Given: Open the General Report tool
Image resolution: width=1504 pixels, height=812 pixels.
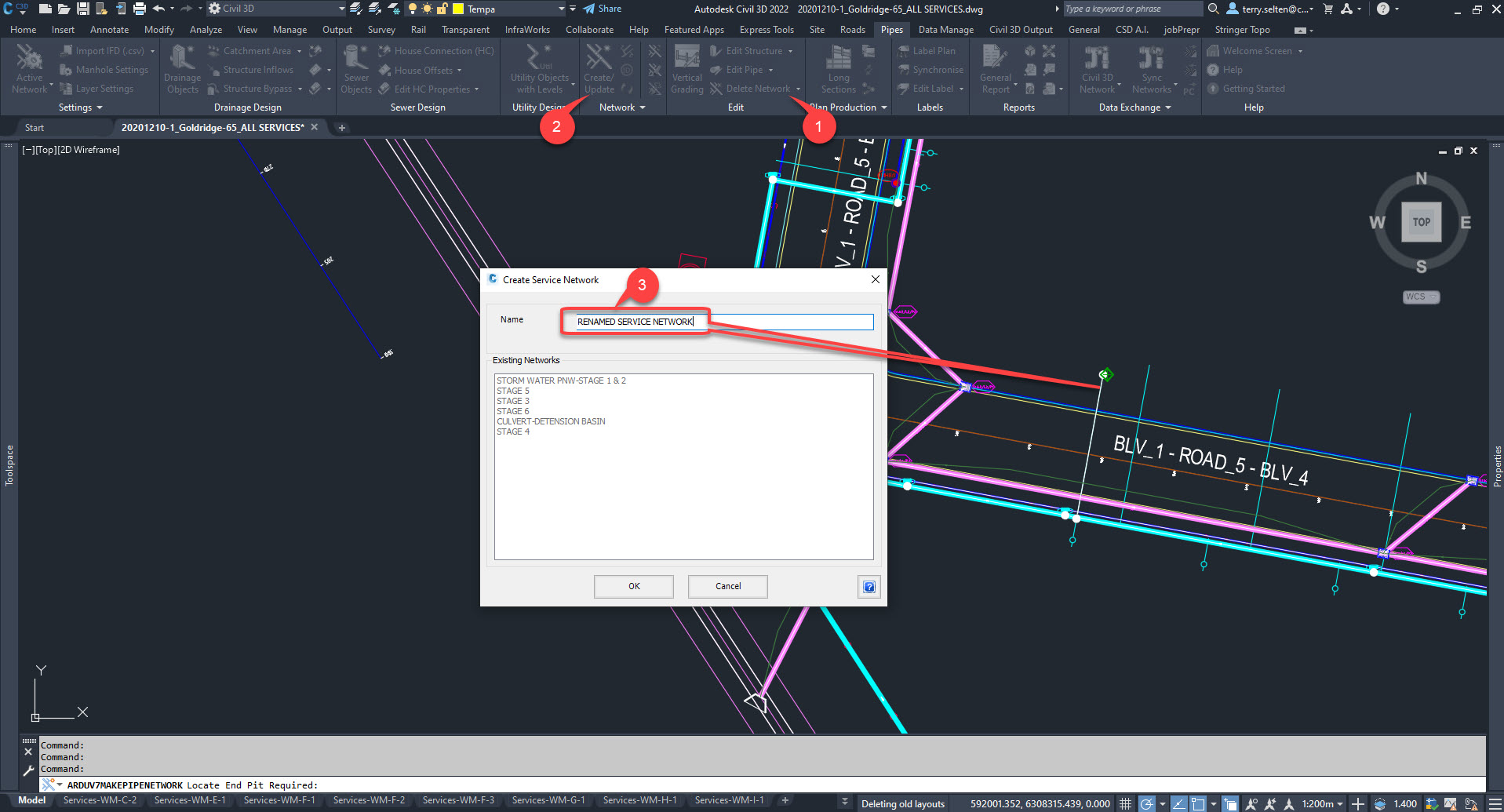Looking at the screenshot, I should click(995, 68).
